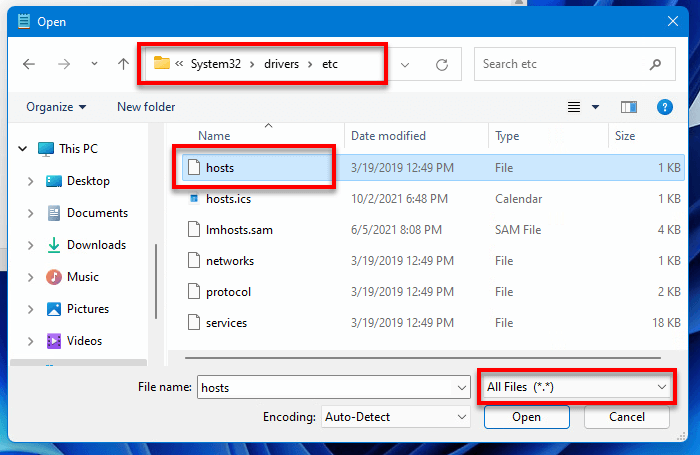Screen dimensions: 700x455
Task: Select drivers in the address path
Action: [281, 64]
